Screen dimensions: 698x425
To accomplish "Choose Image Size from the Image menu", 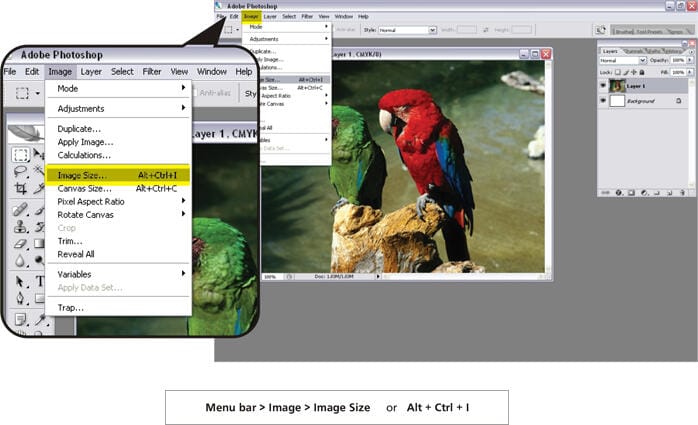I will click(85, 175).
